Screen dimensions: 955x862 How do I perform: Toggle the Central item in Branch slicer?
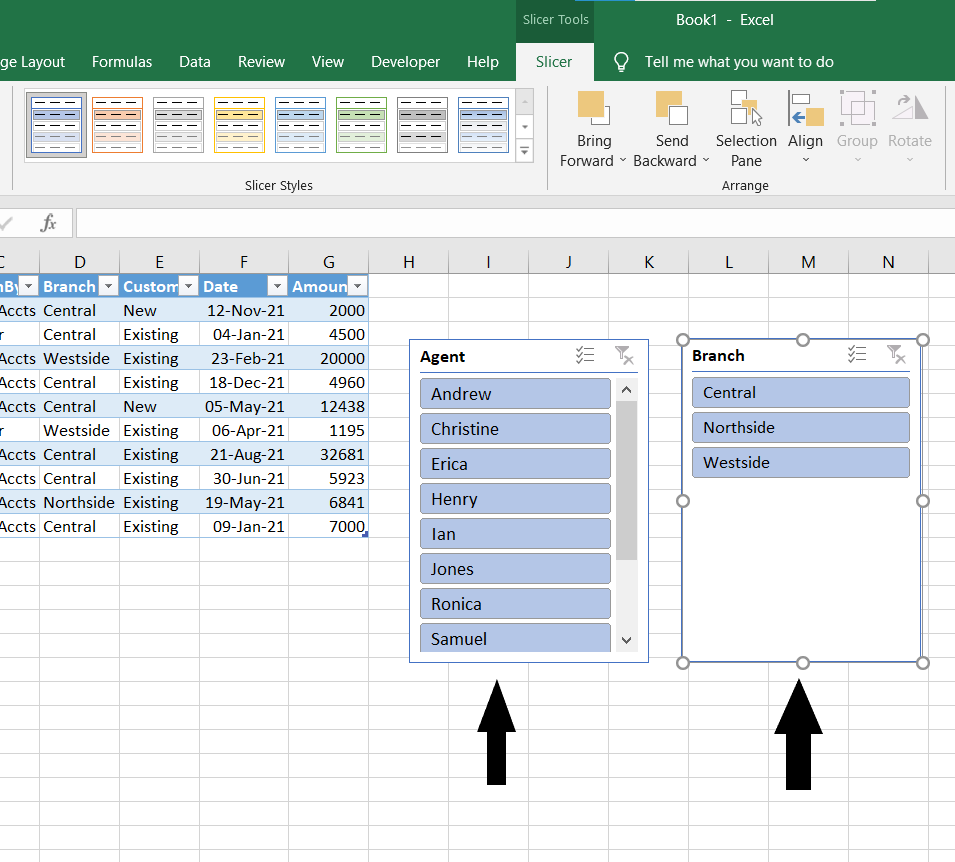coord(800,393)
